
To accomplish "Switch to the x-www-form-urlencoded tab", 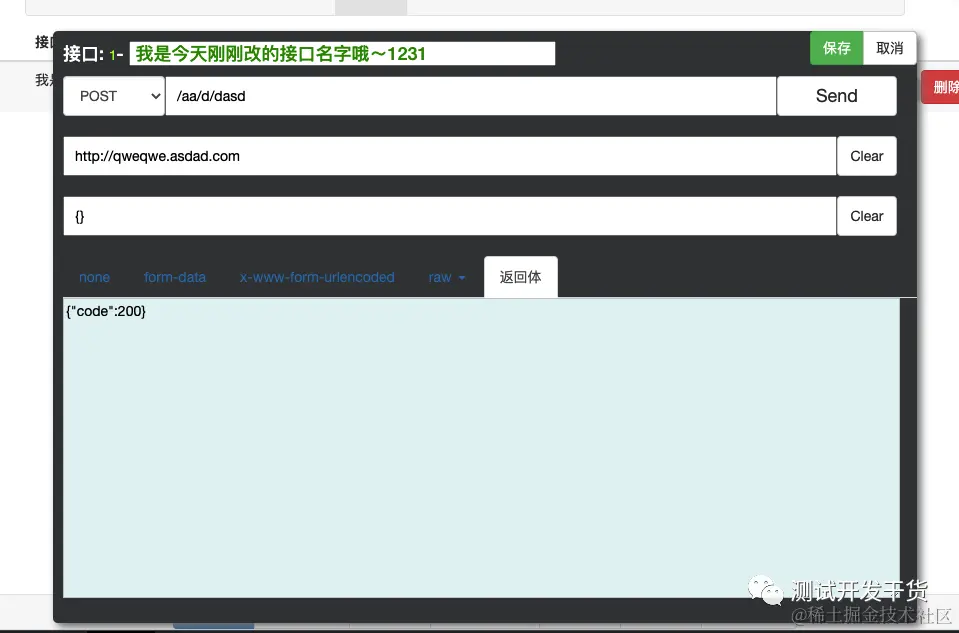I will pyautogui.click(x=317, y=277).
